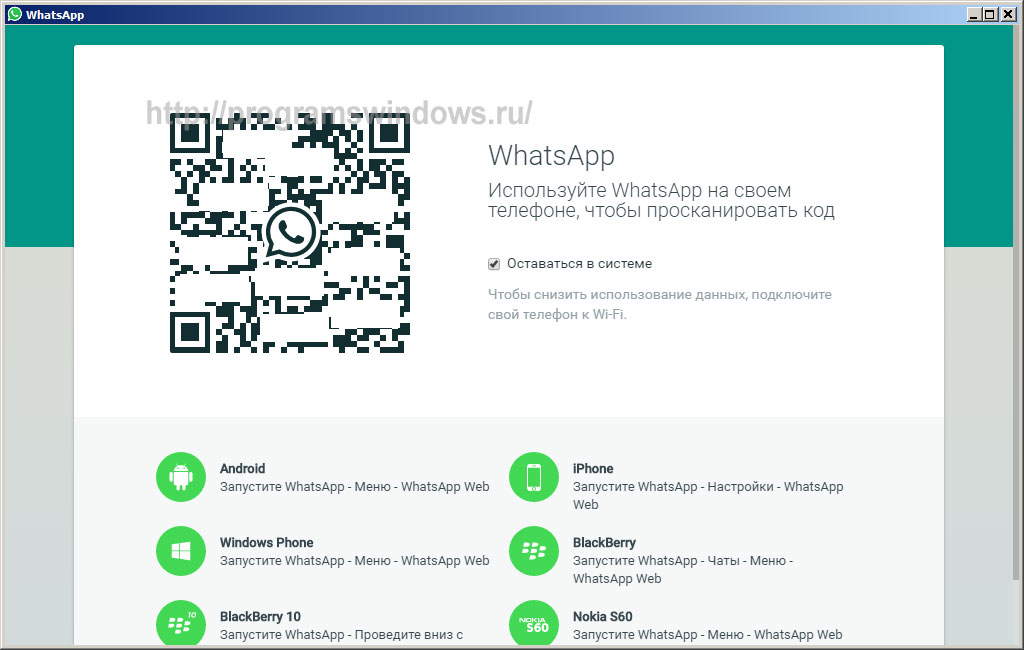The width and height of the screenshot is (1024, 650).
Task: Click the Nokia S60 icon
Action: point(534,623)
